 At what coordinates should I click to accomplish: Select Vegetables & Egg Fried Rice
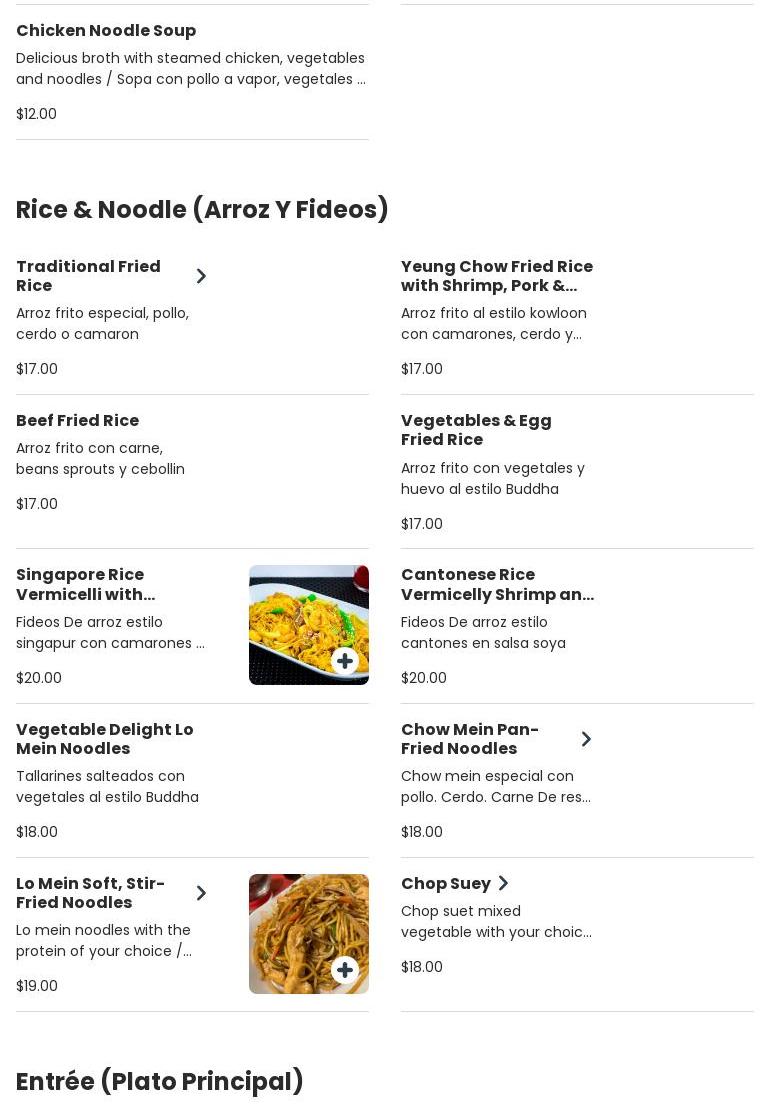pos(476,430)
